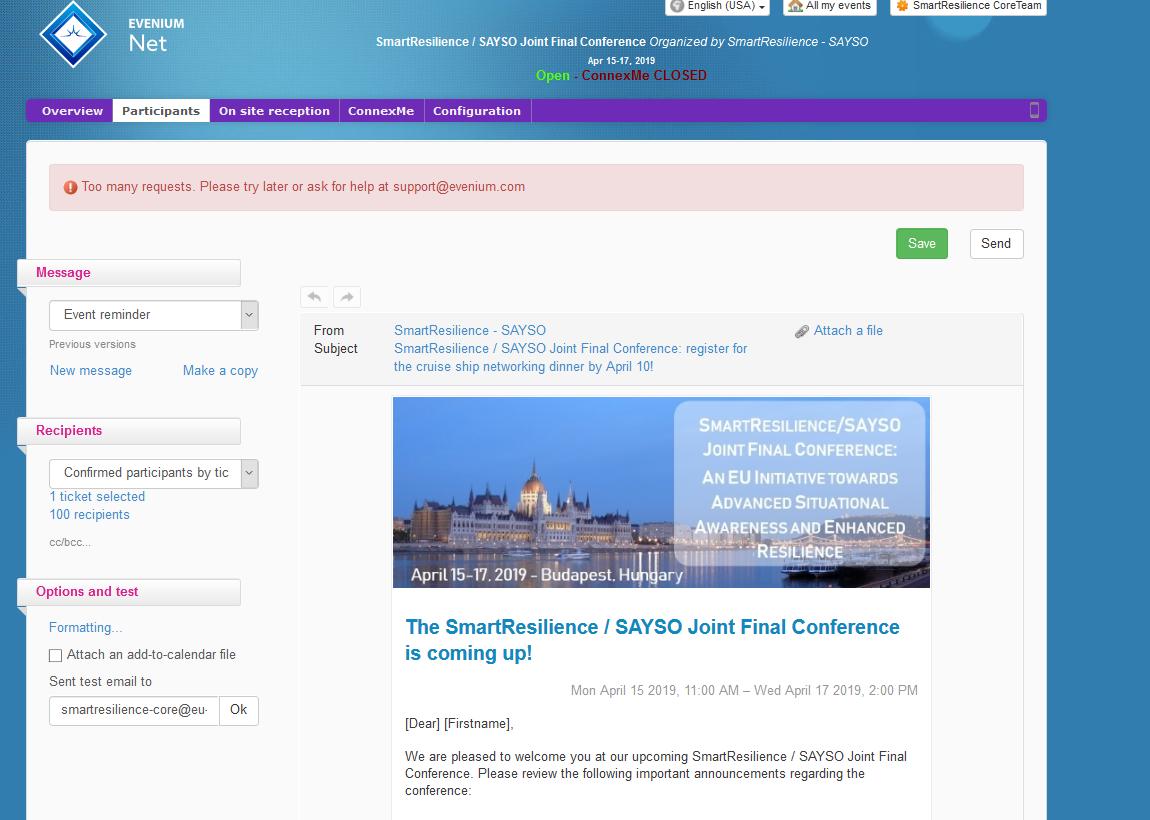Edit the email subject line text
This screenshot has height=820, width=1150.
[x=570, y=358]
